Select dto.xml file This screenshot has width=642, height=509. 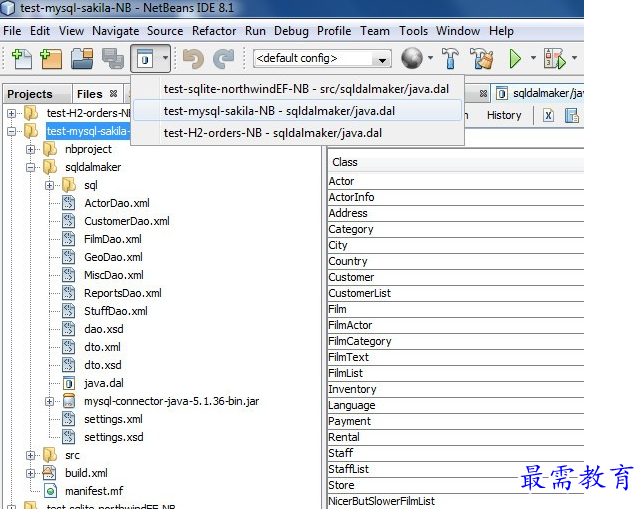click(102, 347)
